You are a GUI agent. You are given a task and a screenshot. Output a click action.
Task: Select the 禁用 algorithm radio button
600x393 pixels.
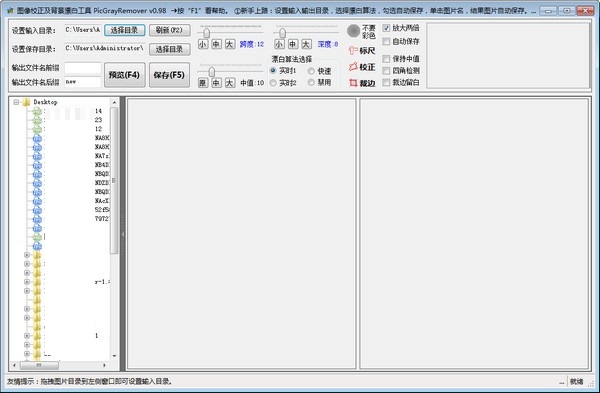(311, 83)
